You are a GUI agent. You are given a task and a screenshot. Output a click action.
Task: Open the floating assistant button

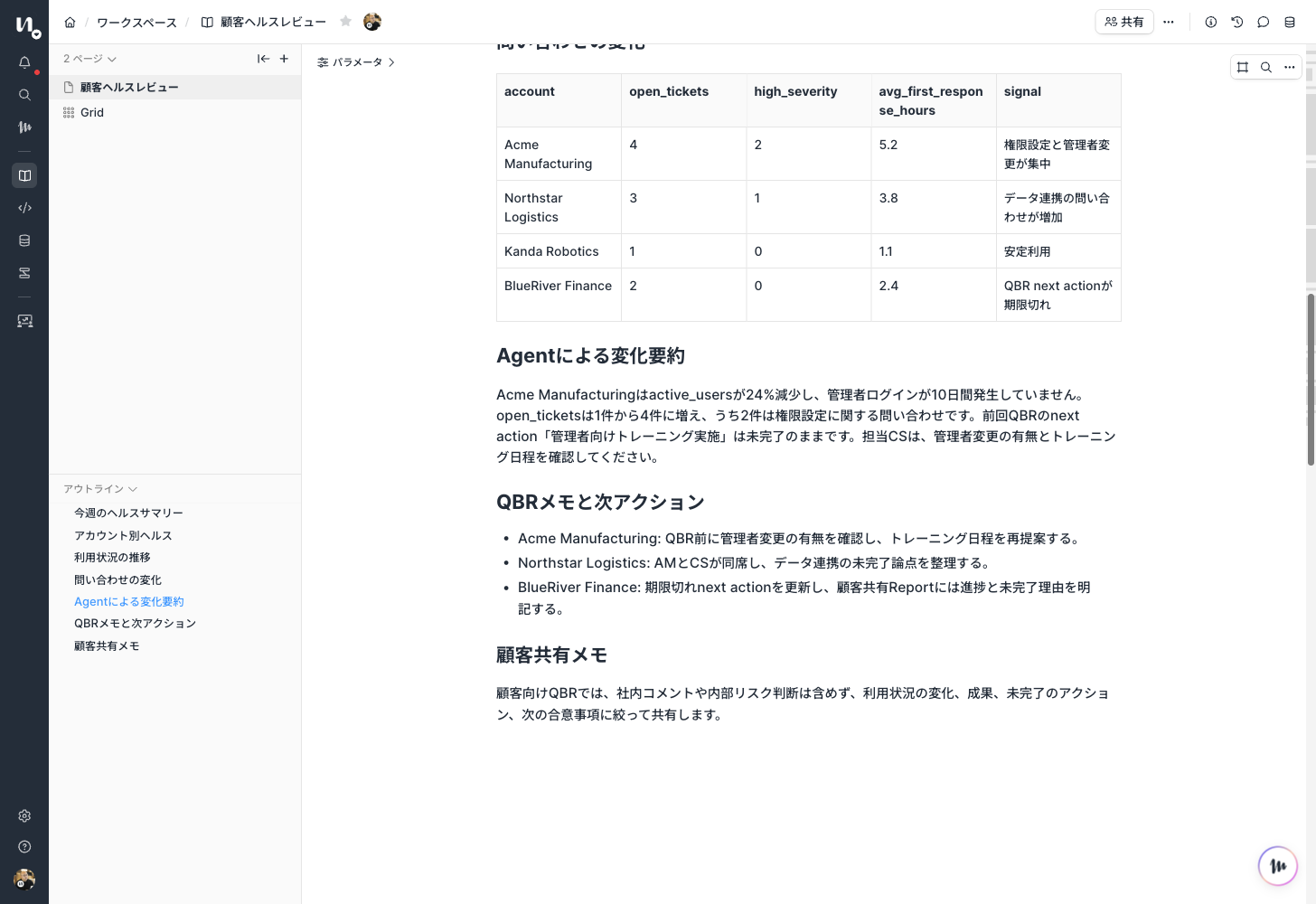coord(1278,866)
